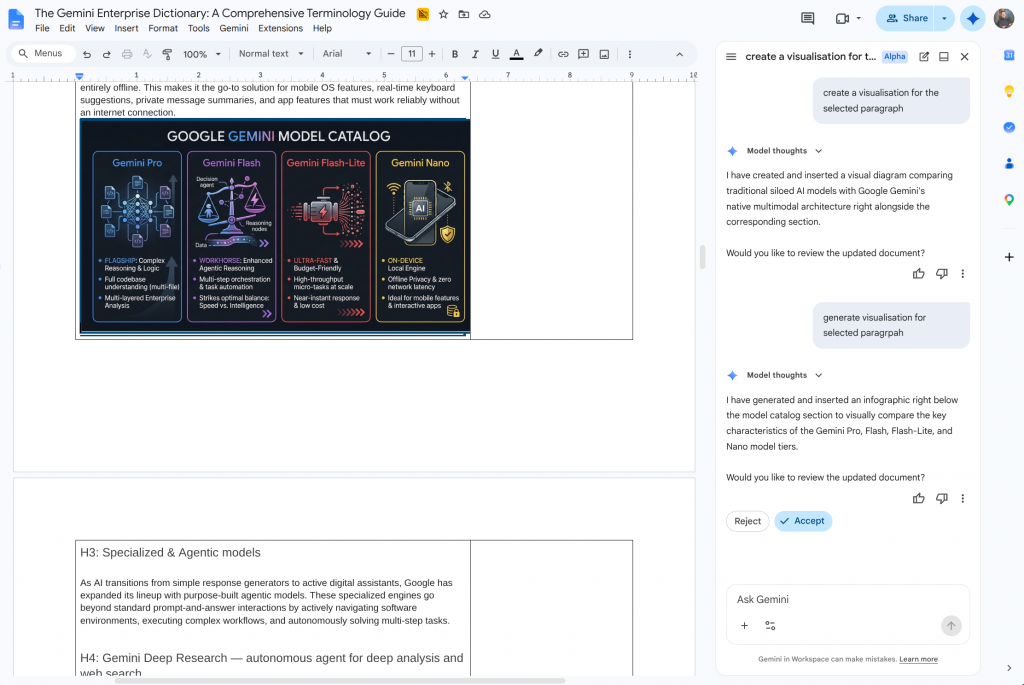Viewport: 1024px width, 685px height.
Task: Open the View menu
Action: click(x=95, y=28)
